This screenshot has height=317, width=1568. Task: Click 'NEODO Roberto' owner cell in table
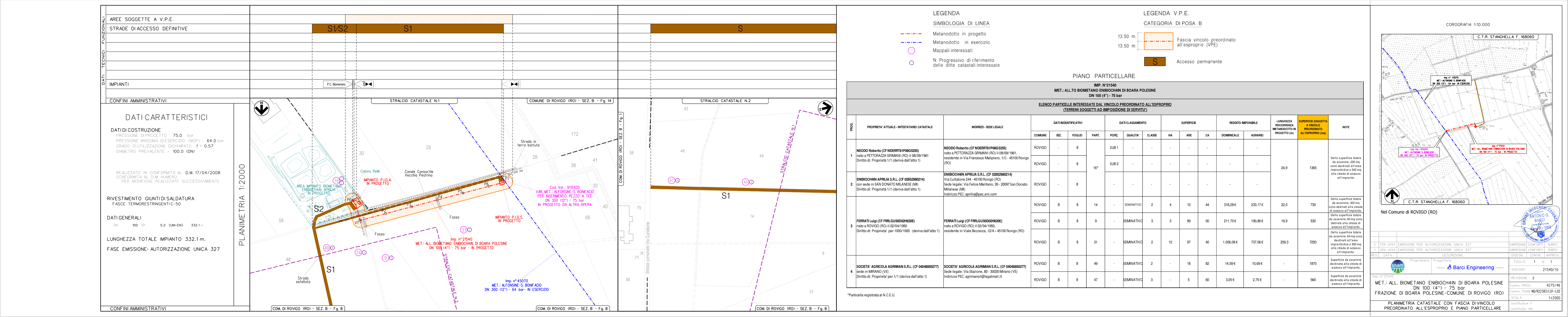coord(899,155)
